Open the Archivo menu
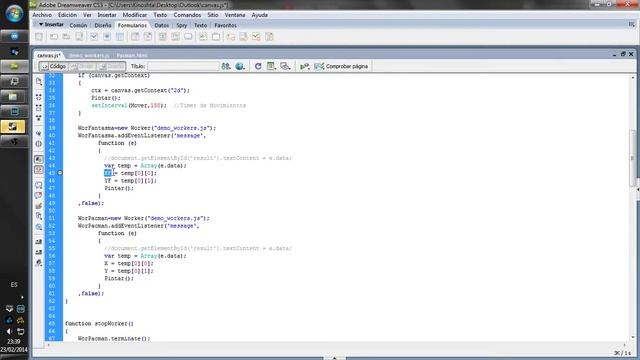 (x=42, y=15)
